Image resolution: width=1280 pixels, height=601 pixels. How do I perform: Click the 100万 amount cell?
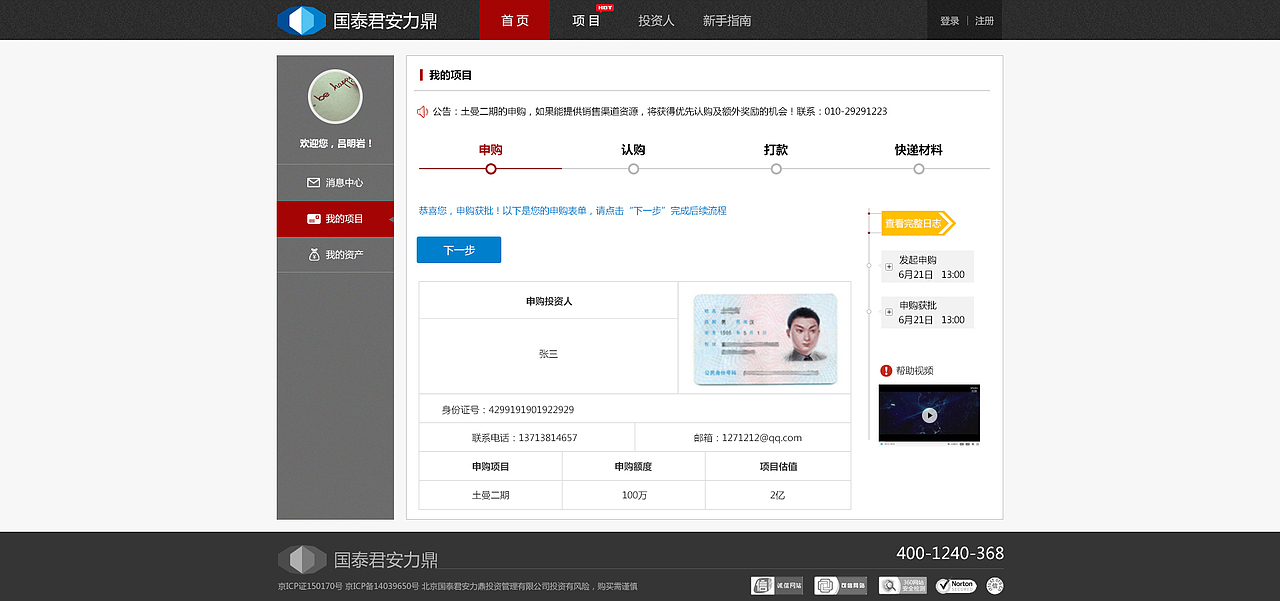point(634,495)
